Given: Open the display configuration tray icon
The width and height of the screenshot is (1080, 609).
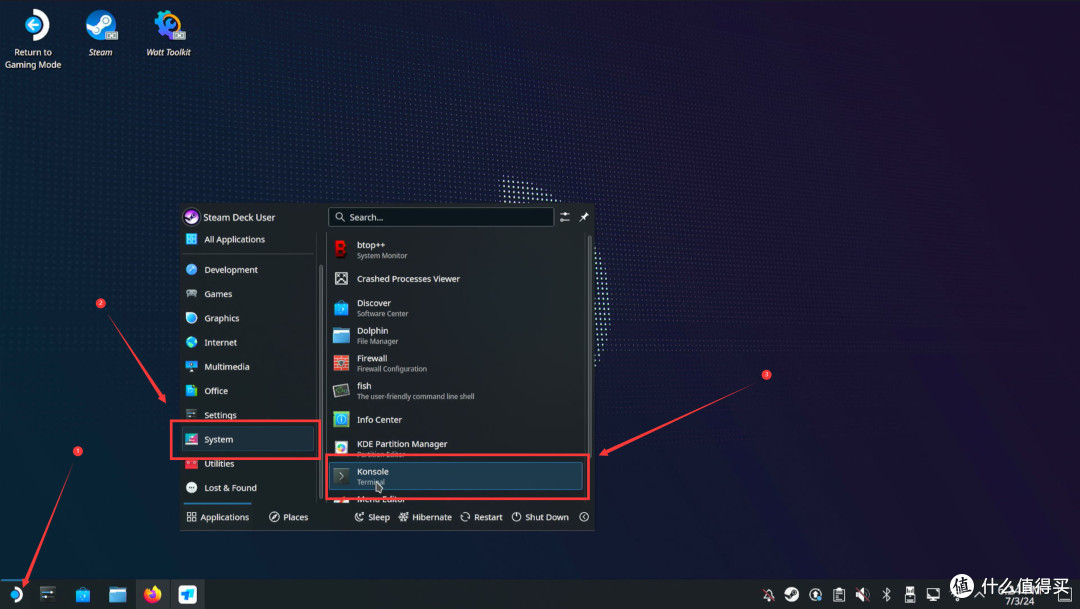Looking at the screenshot, I should (933, 595).
